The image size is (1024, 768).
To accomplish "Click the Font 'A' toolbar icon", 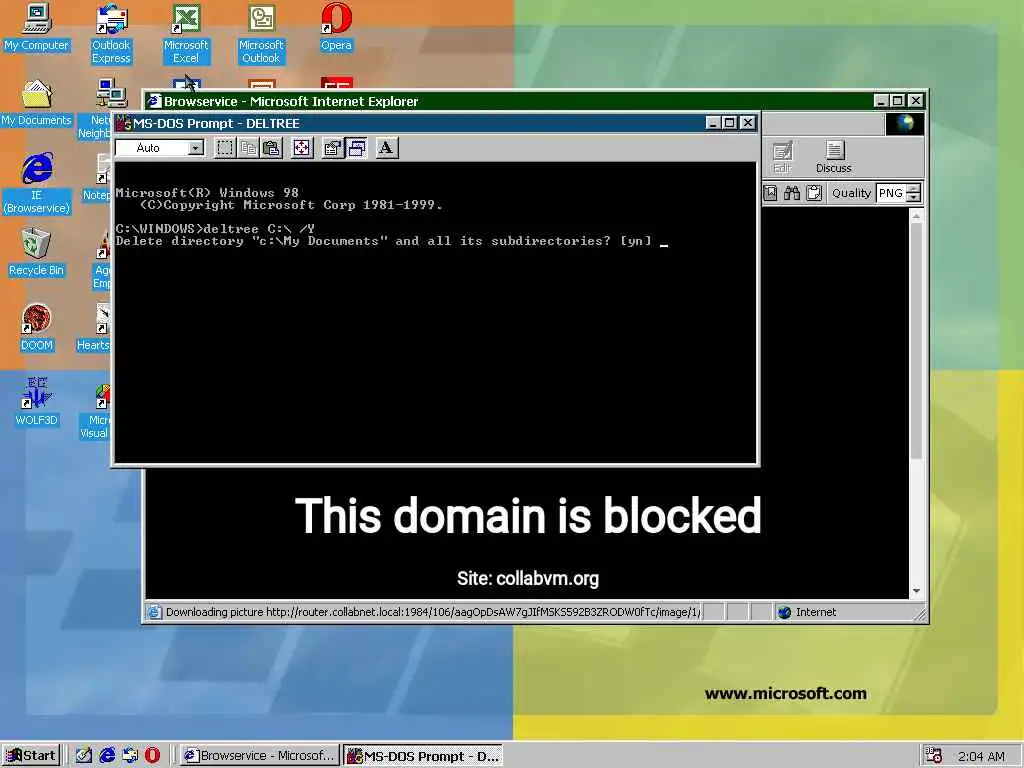I will click(387, 148).
